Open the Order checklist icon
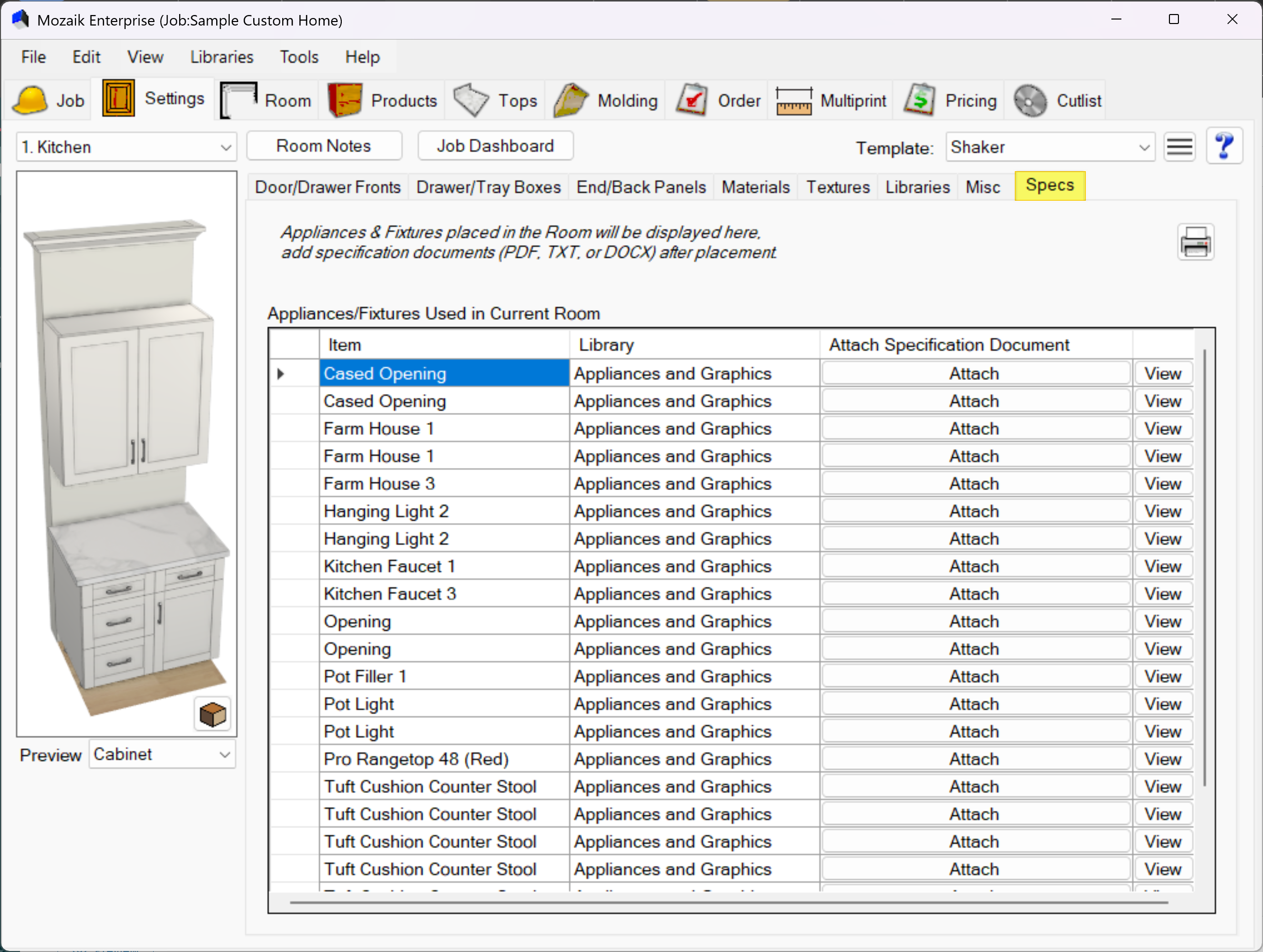Image resolution: width=1263 pixels, height=952 pixels. [692, 101]
